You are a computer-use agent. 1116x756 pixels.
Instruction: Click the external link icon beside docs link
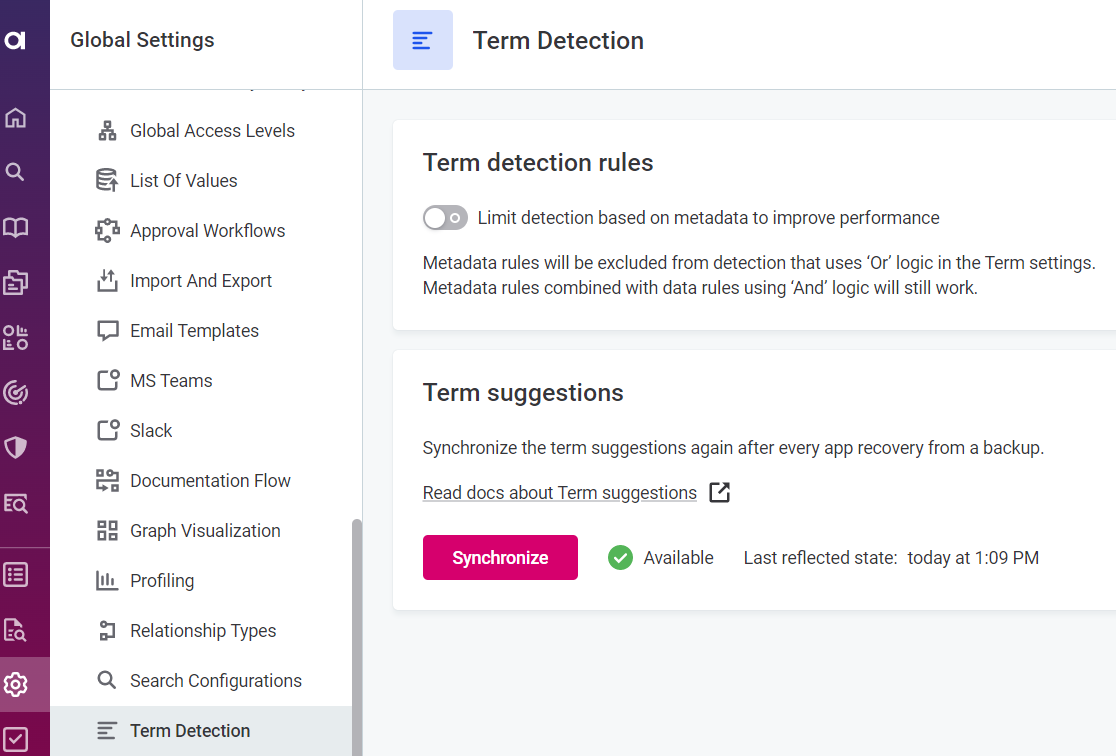(x=720, y=492)
